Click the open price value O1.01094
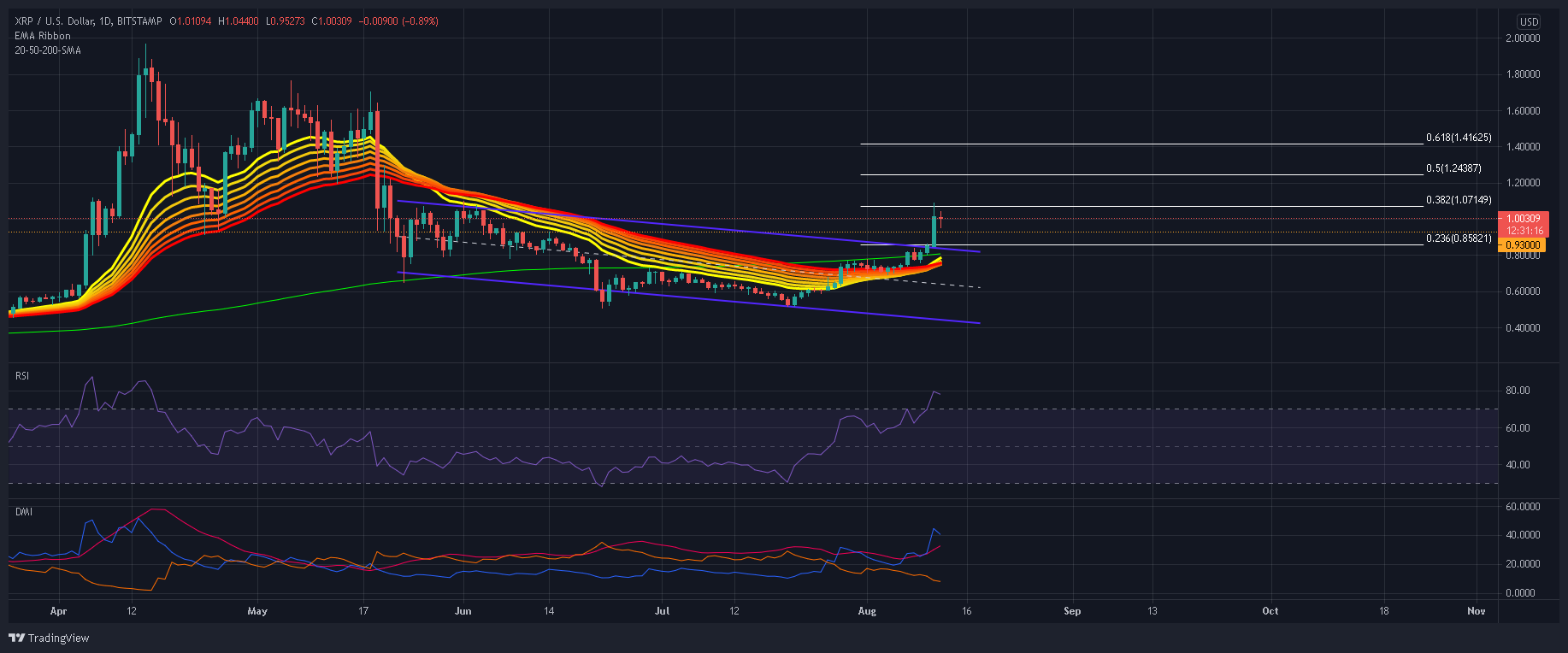The image size is (1568, 653). [192, 21]
